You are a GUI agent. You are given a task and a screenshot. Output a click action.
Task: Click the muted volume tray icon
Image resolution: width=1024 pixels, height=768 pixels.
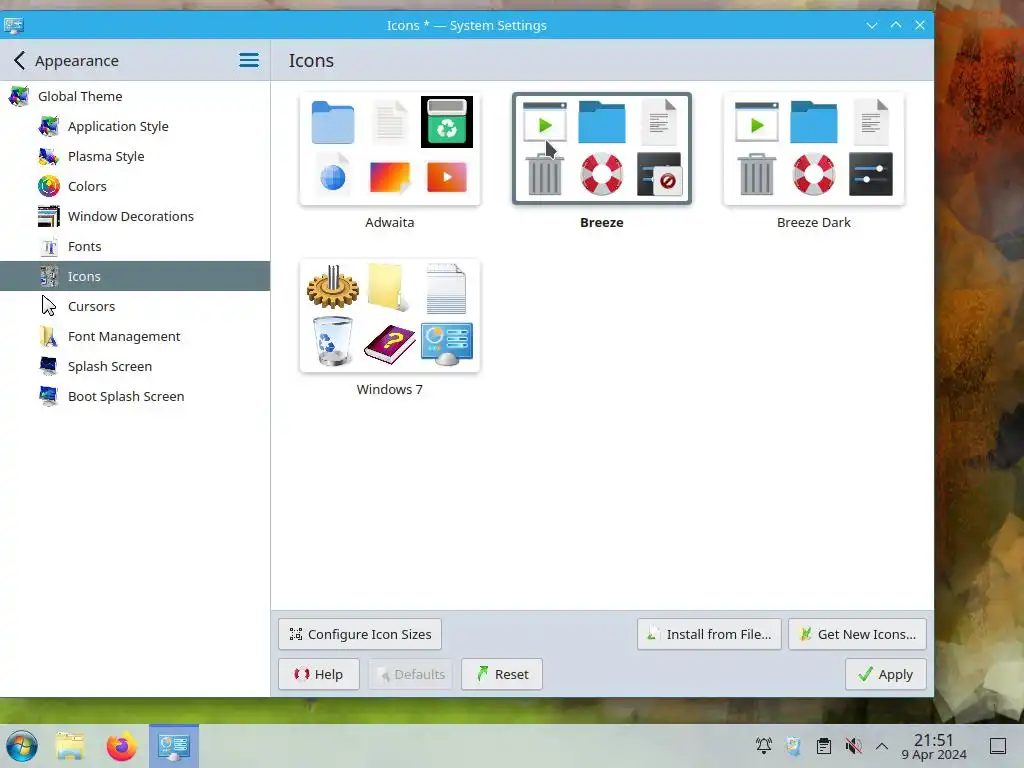[853, 745]
